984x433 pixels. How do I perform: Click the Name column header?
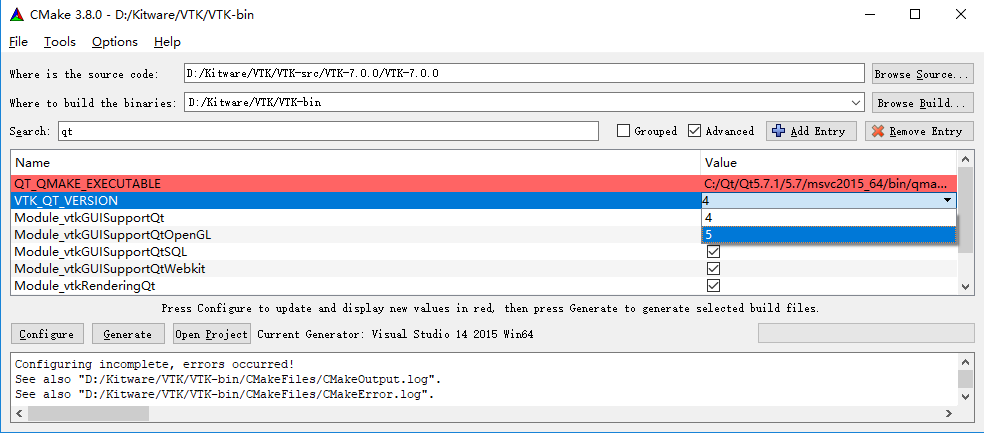click(x=355, y=163)
